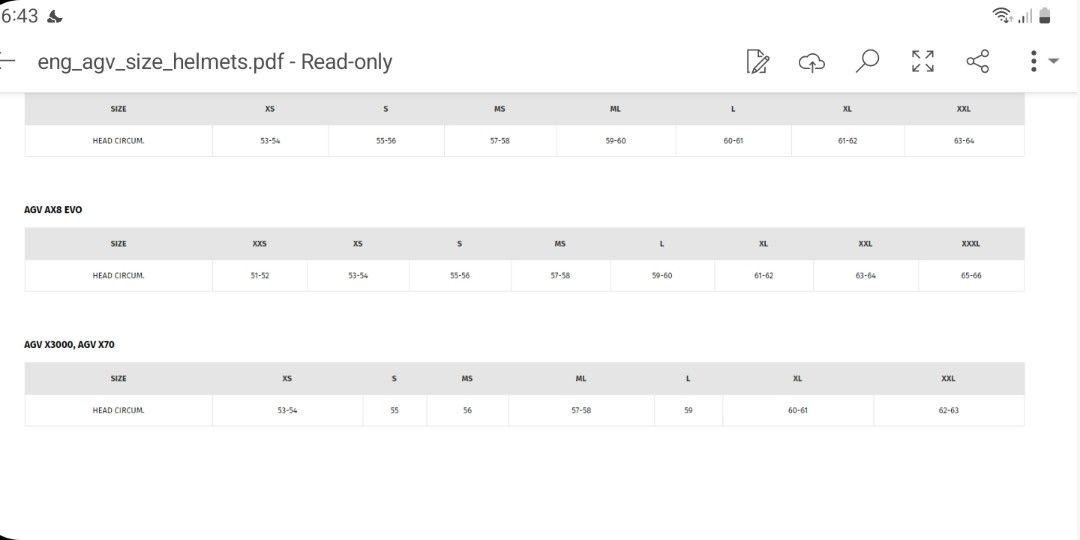Select the AGV X3000, AGV X70 heading
Viewport: 1080px width, 540px height.
coord(70,344)
